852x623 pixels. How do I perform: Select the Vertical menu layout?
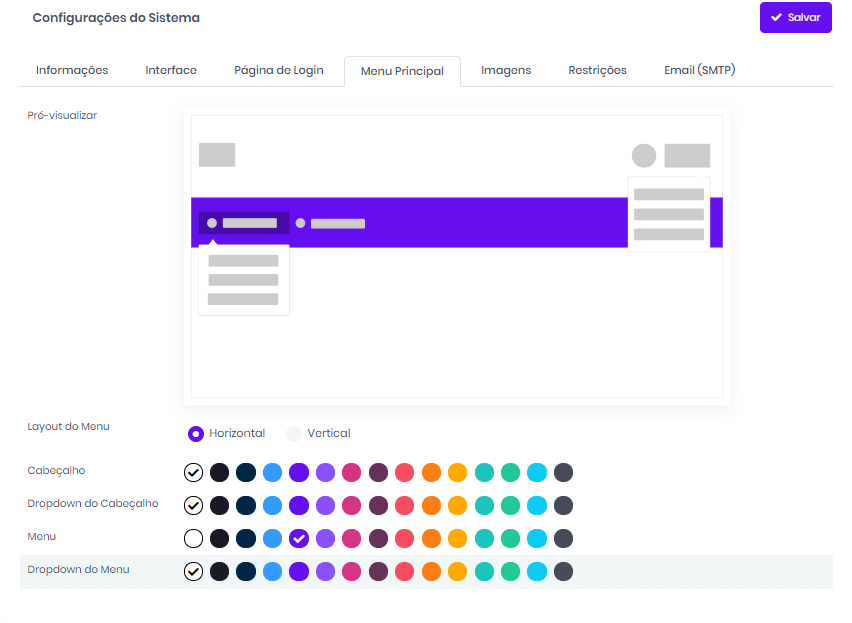pos(294,434)
